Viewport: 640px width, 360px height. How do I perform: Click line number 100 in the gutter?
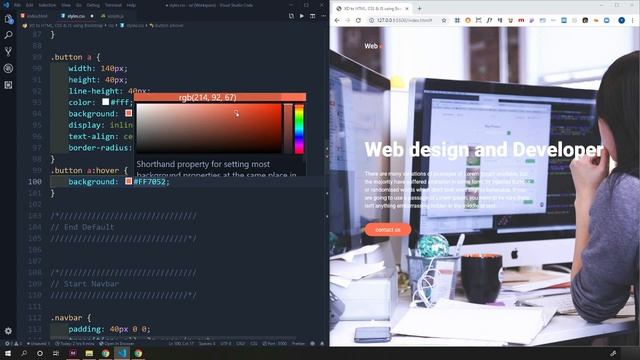tap(35, 182)
